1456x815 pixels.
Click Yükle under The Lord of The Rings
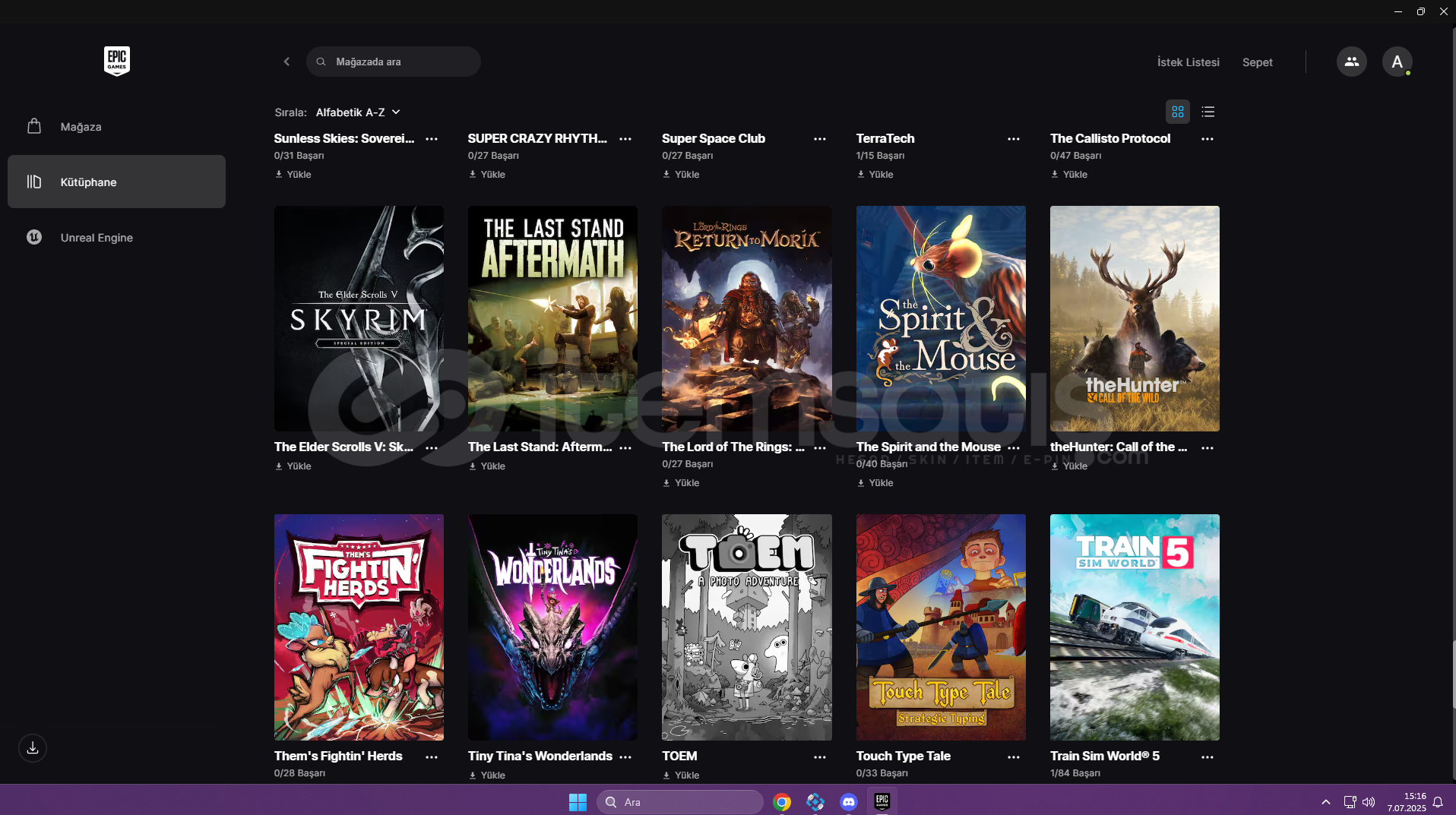pyautogui.click(x=681, y=482)
